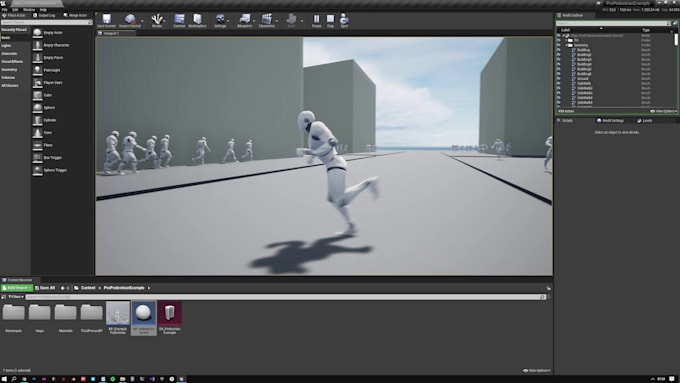The height and width of the screenshot is (383, 680).
Task: Select the Lights category
Action: 6,46
